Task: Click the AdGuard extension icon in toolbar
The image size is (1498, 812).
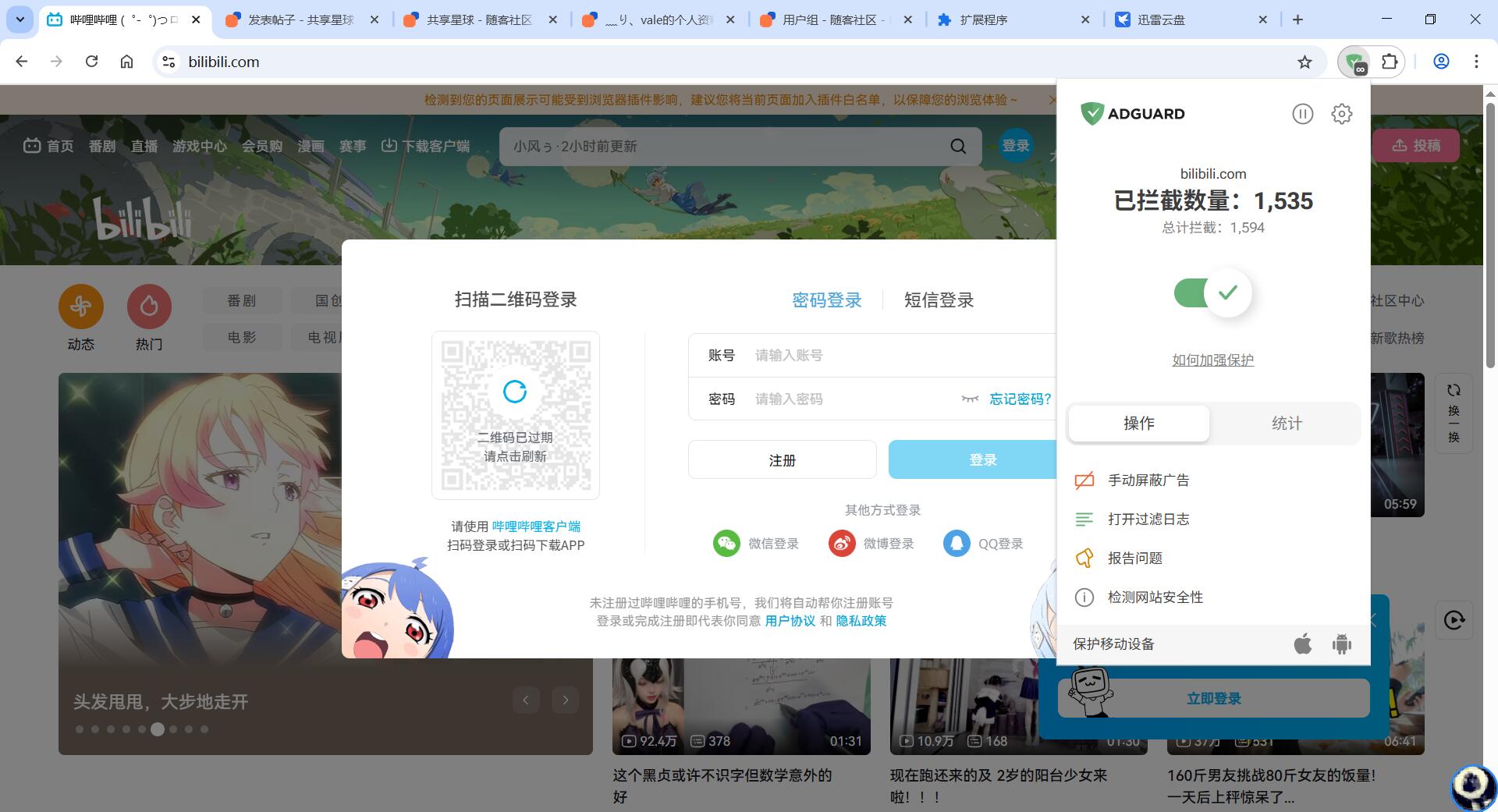Action: [1354, 62]
